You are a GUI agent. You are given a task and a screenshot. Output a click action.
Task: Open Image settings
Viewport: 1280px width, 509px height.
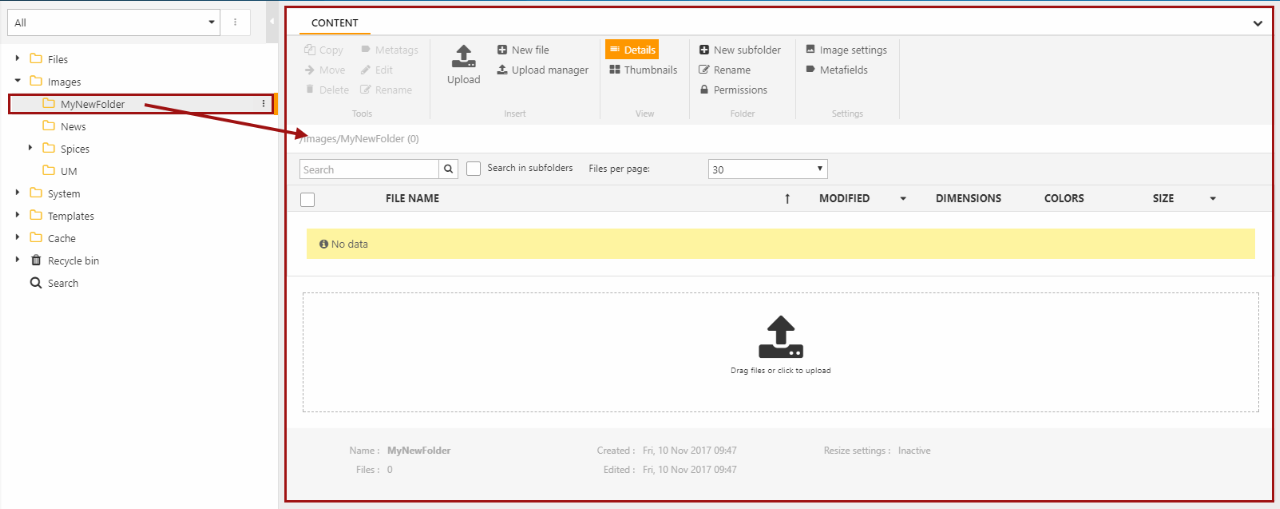pos(846,50)
